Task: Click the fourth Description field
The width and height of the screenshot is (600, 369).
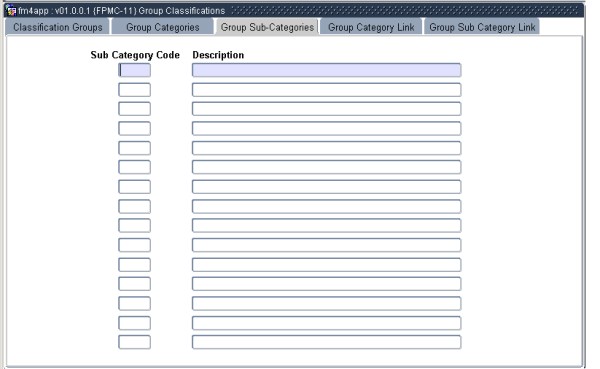Action: 326,128
